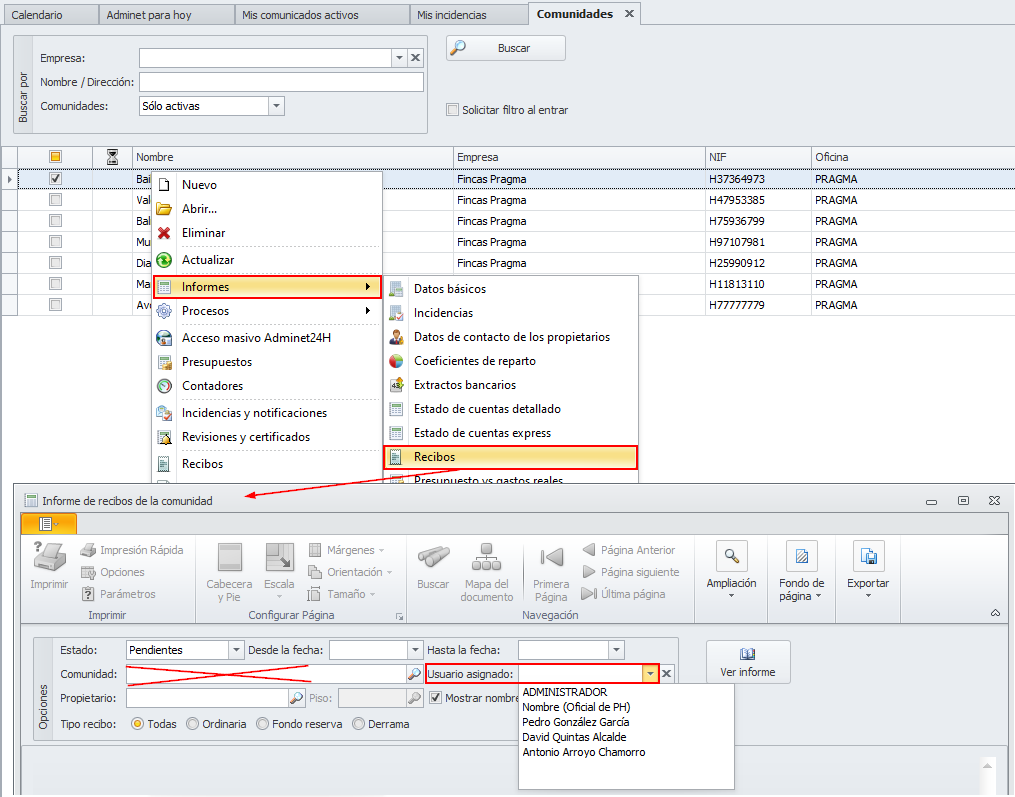
Task: Open the Empresa dropdown arrow
Action: coord(399,58)
